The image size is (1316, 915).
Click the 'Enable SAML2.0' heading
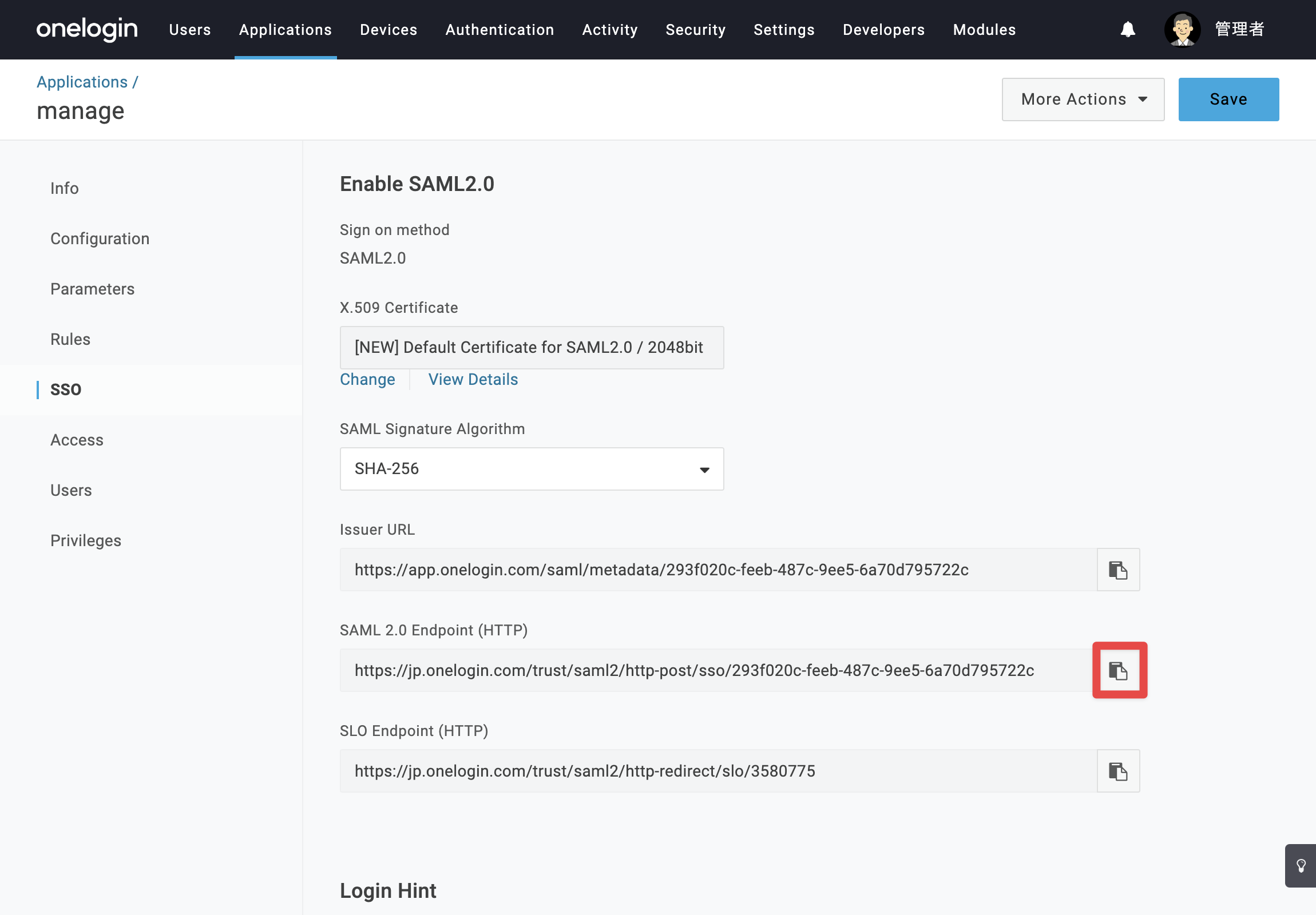coord(417,184)
